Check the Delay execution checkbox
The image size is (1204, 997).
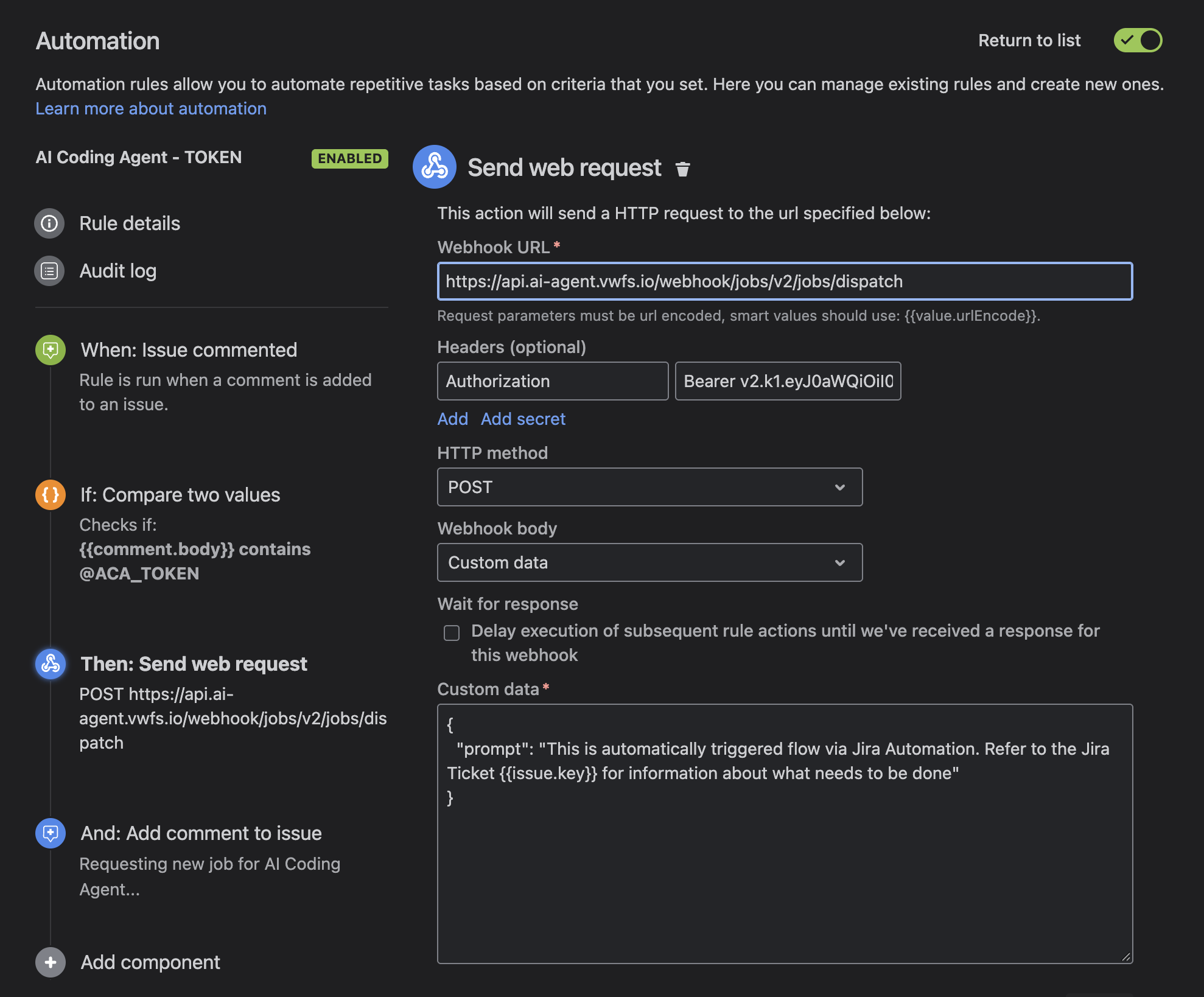(x=452, y=633)
